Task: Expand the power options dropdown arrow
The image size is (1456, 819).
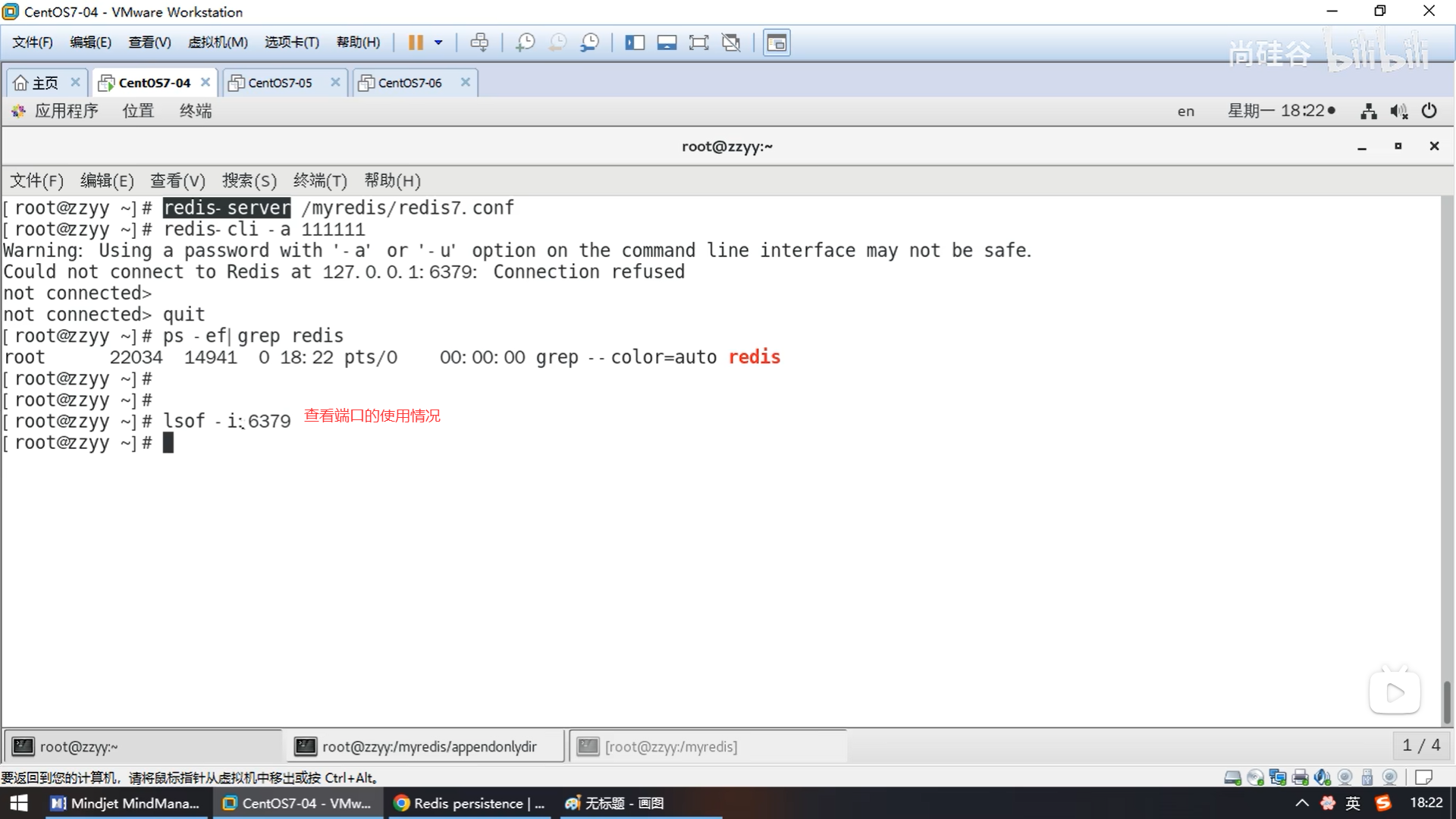Action: (438, 42)
